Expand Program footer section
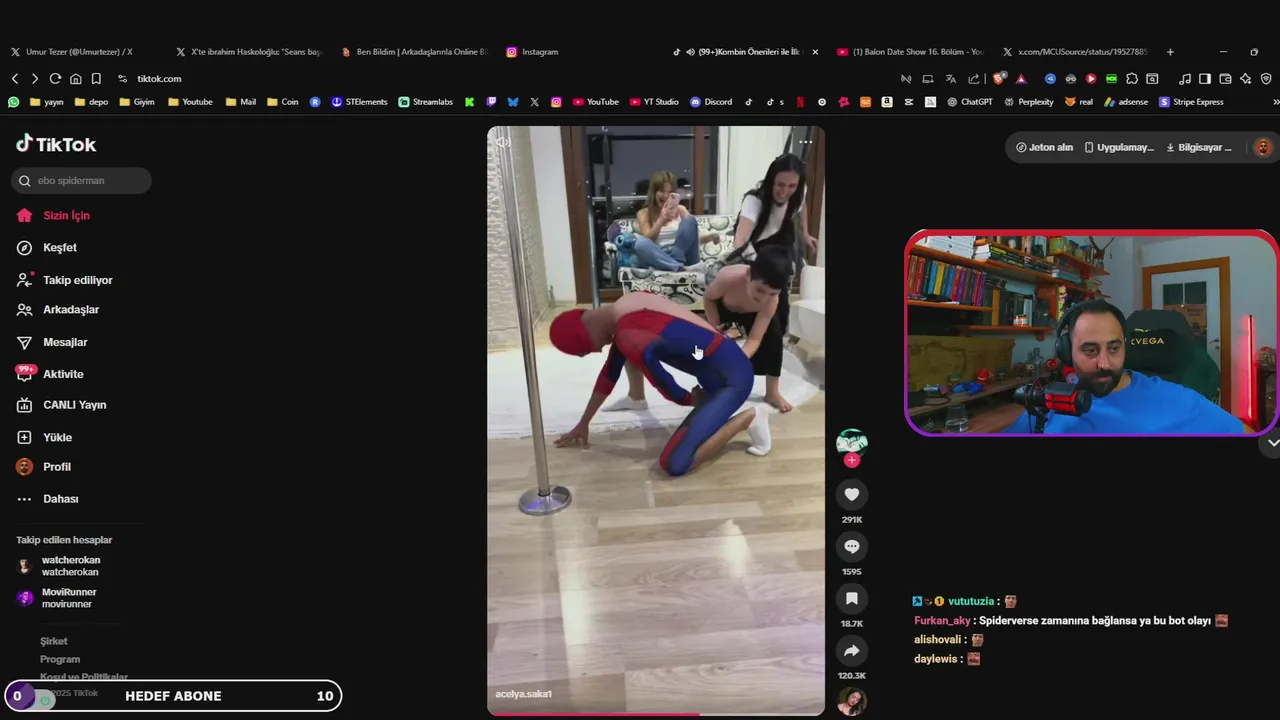 point(60,659)
